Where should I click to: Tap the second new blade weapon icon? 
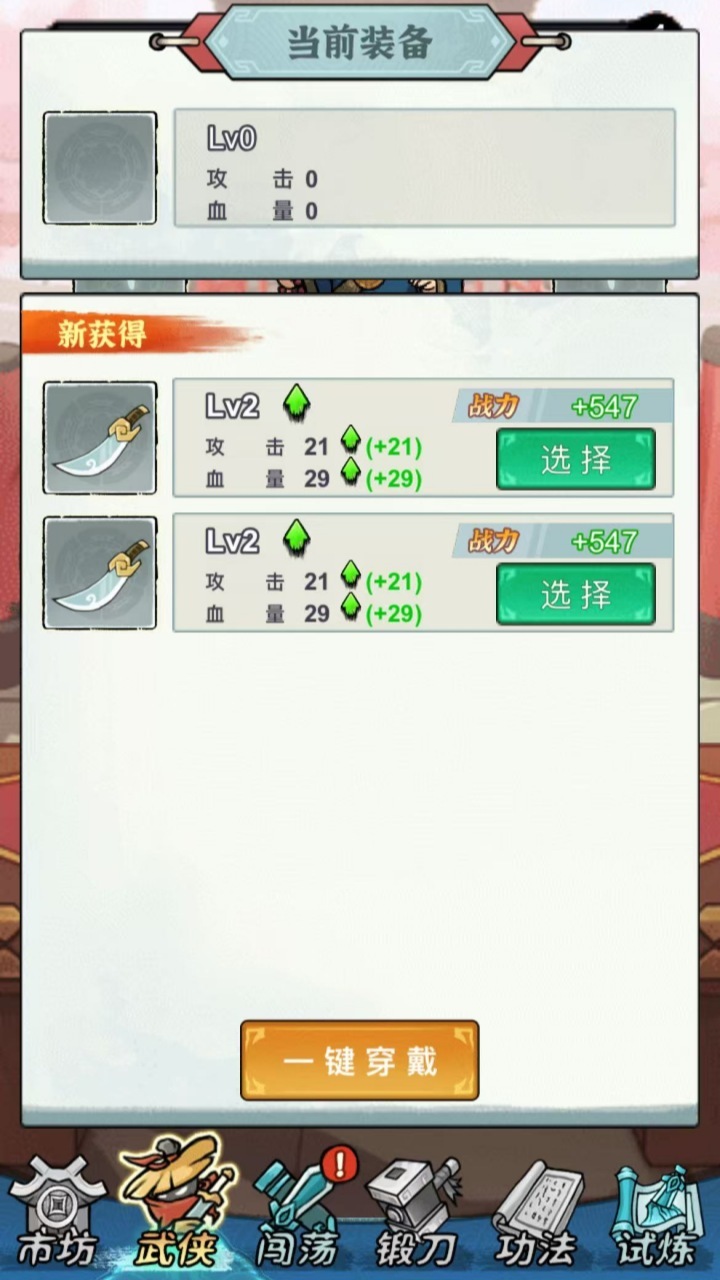[x=100, y=573]
